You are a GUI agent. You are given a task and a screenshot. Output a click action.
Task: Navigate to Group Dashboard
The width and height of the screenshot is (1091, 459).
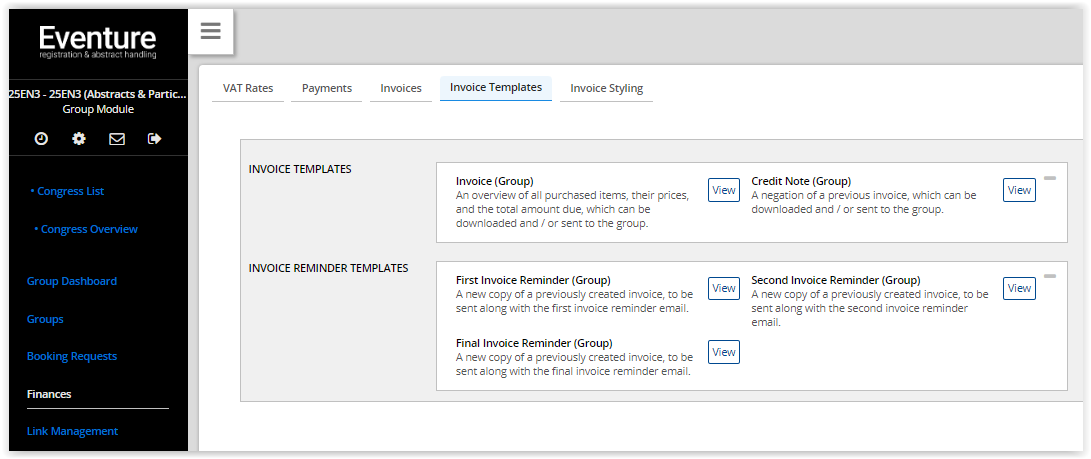(x=72, y=281)
